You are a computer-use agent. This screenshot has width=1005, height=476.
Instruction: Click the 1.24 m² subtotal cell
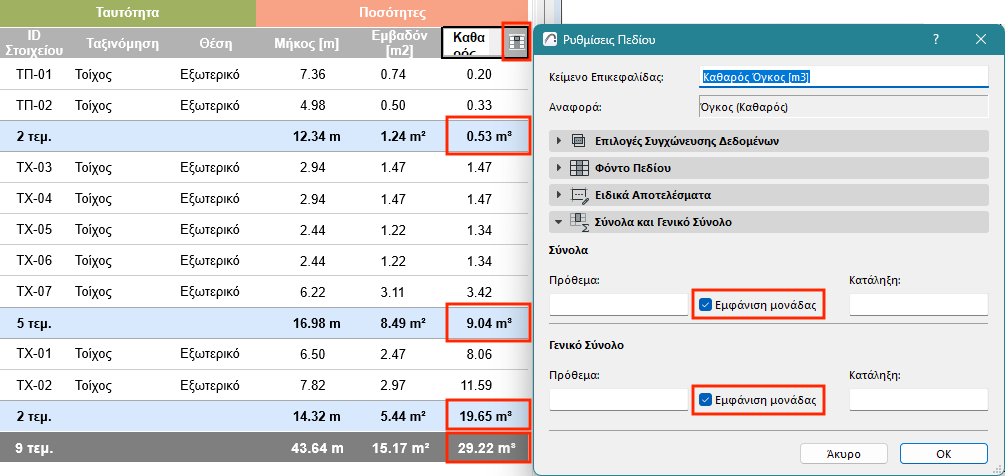point(402,136)
